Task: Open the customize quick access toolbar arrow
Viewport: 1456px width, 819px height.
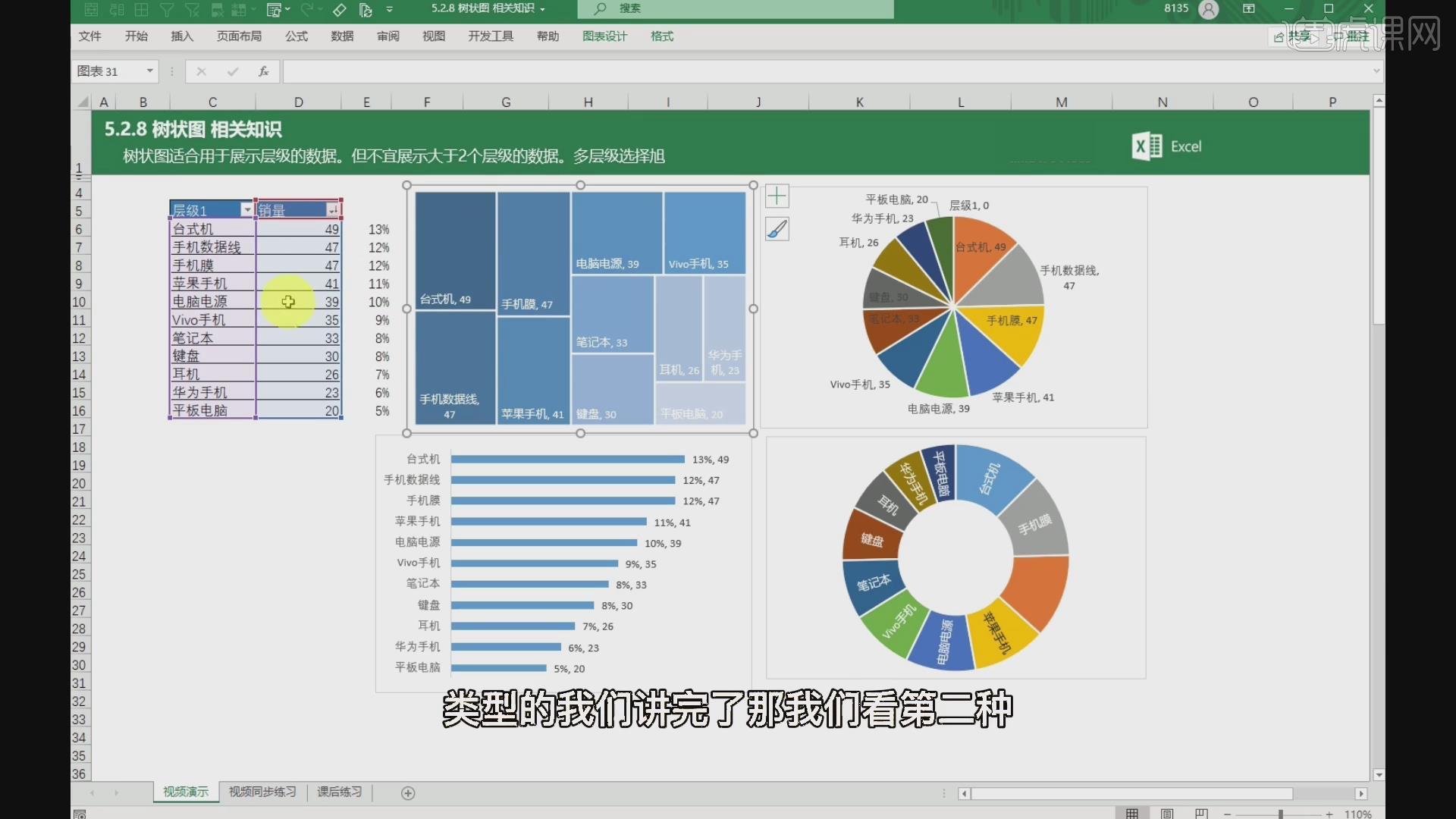Action: (x=389, y=9)
